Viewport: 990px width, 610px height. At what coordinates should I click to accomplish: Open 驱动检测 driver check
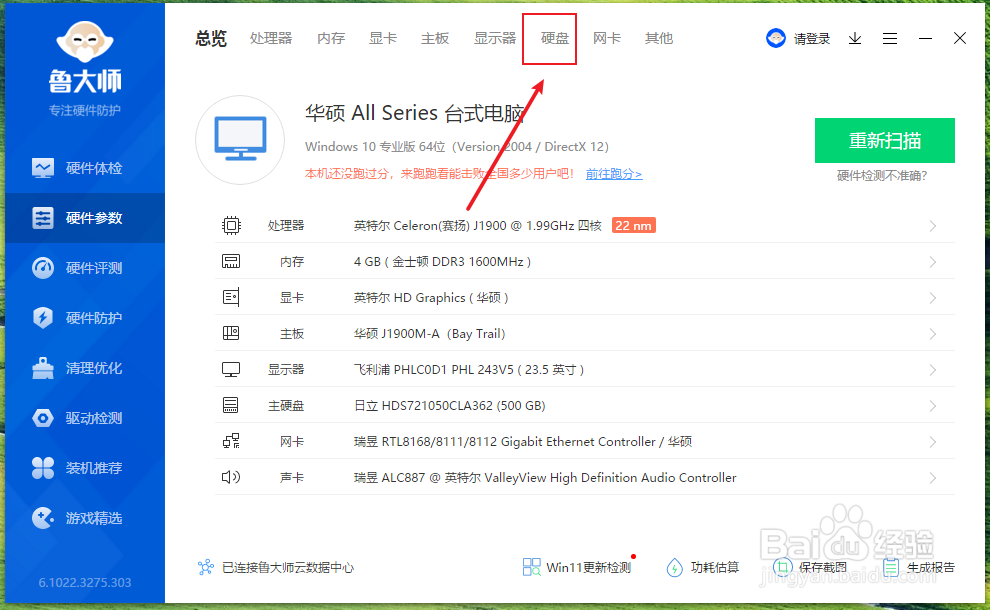tap(85, 417)
